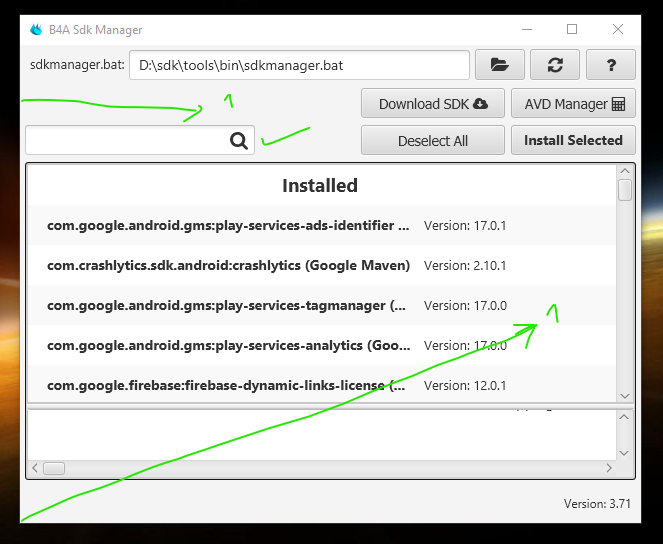Click the Version: 3.71 label
Screen dimensions: 663x544
597,504
